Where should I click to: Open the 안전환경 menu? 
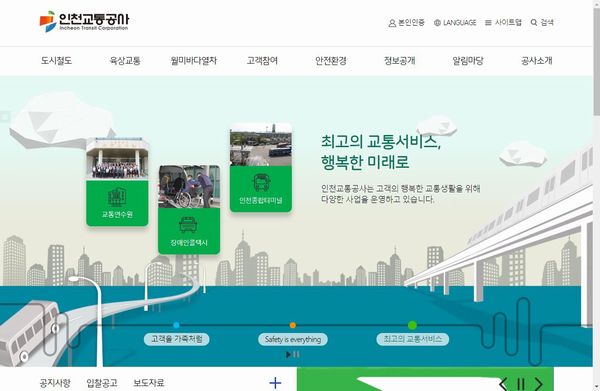[331, 60]
